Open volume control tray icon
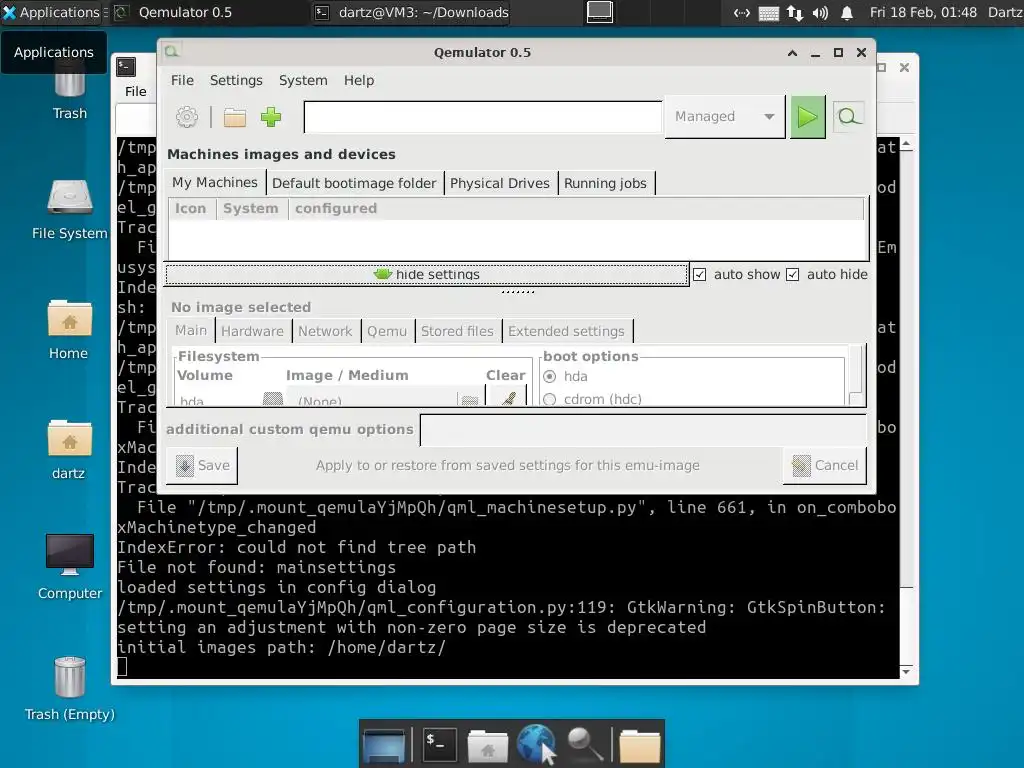Viewport: 1024px width, 768px height. click(x=820, y=13)
